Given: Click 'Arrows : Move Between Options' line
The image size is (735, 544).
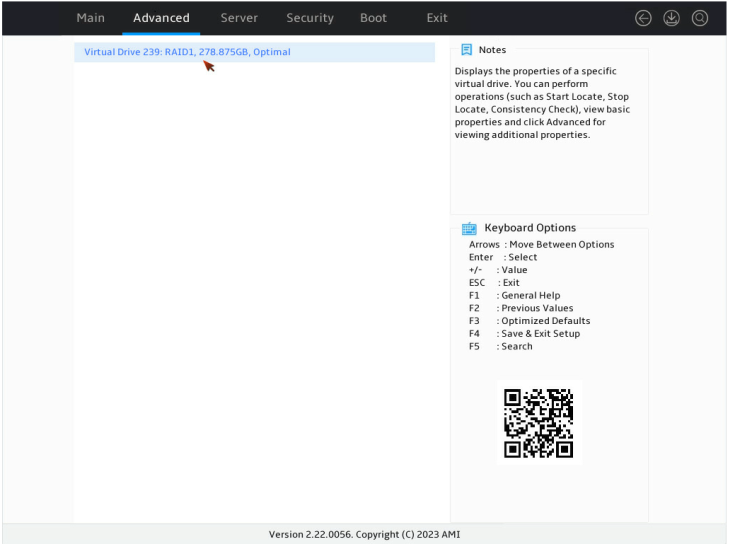Looking at the screenshot, I should [x=541, y=245].
